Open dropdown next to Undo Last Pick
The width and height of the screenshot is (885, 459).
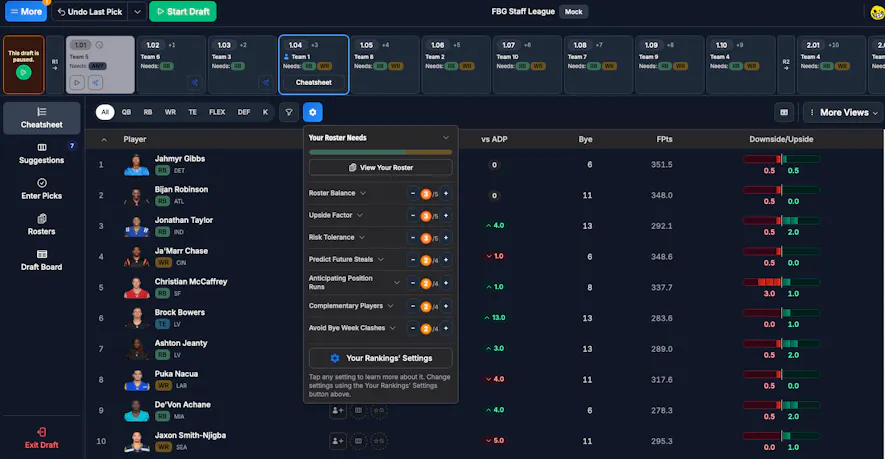click(x=137, y=11)
